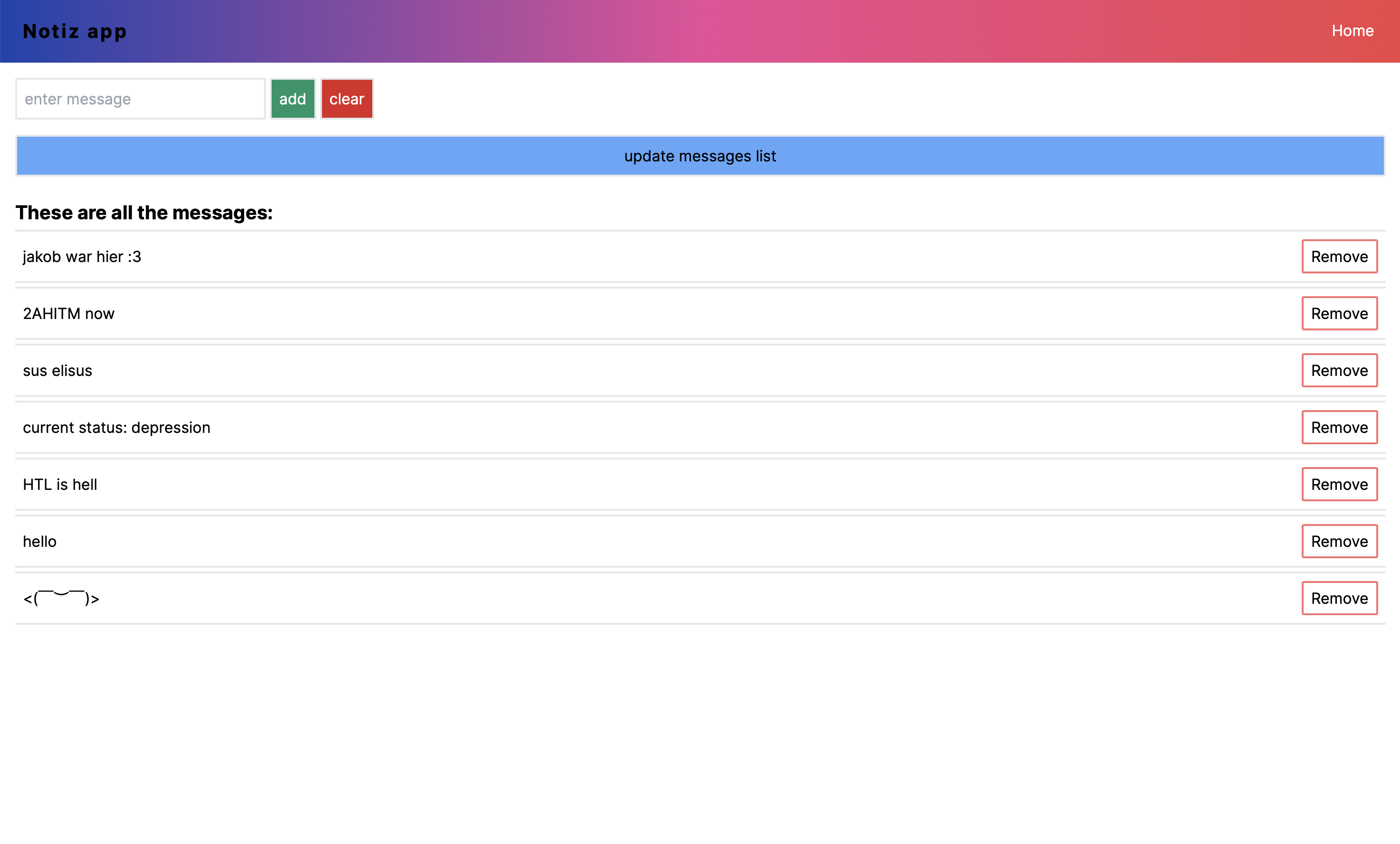Remove the 'jakob war hier :3' message
Image resolution: width=1400 pixels, height=844 pixels.
click(x=1339, y=257)
